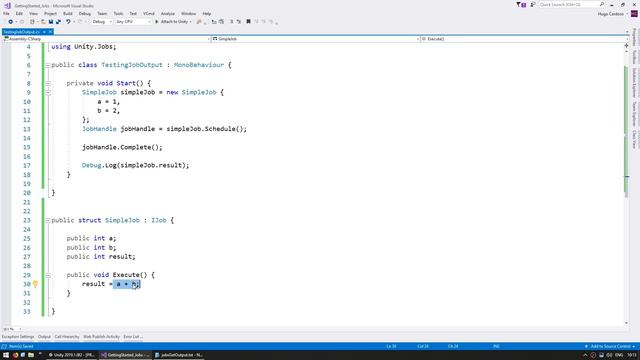Open the Error List tab at the bottom
Image resolution: width=640 pixels, height=360 pixels.
(x=132, y=337)
